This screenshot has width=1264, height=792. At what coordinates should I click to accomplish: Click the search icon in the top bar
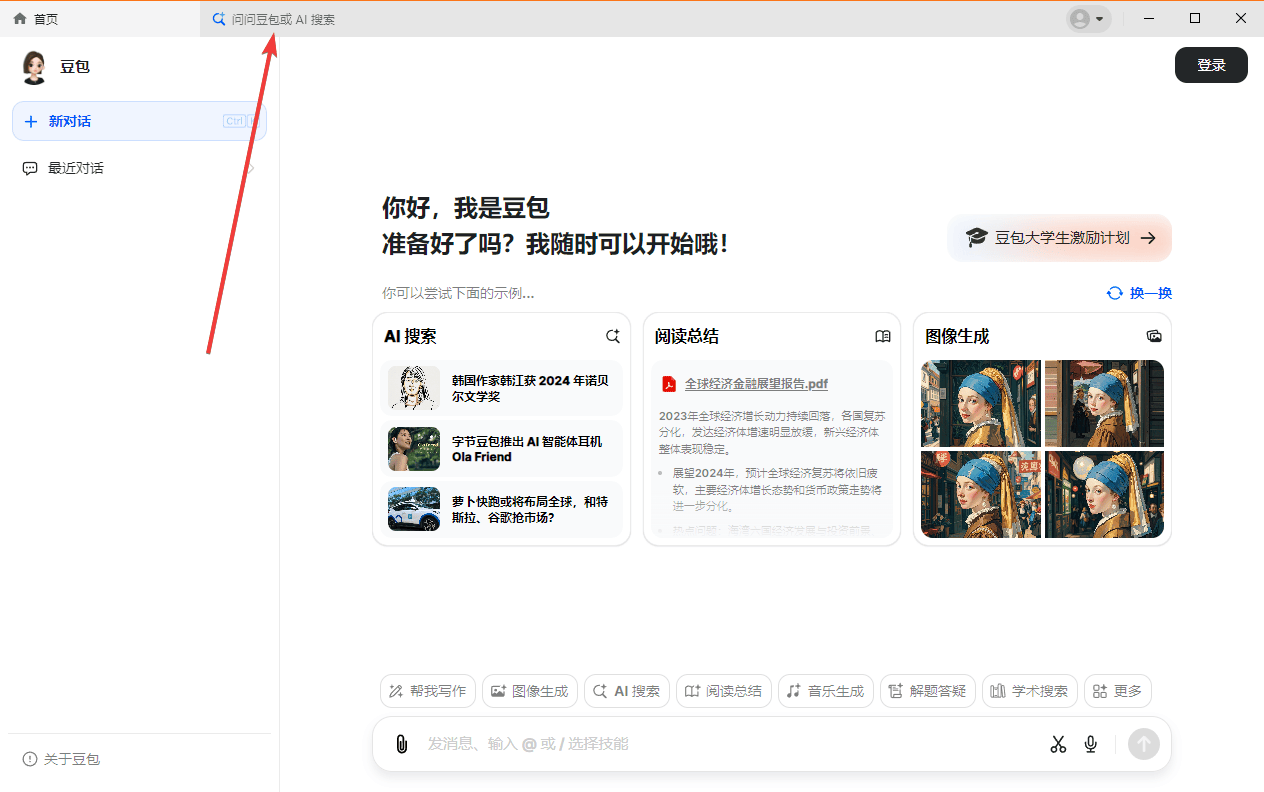click(x=217, y=19)
